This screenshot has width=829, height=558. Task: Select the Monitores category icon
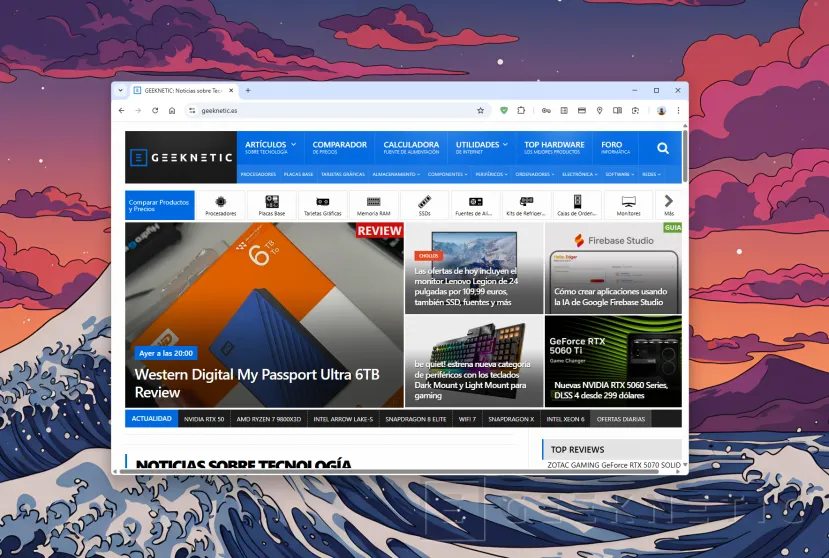[x=628, y=205]
